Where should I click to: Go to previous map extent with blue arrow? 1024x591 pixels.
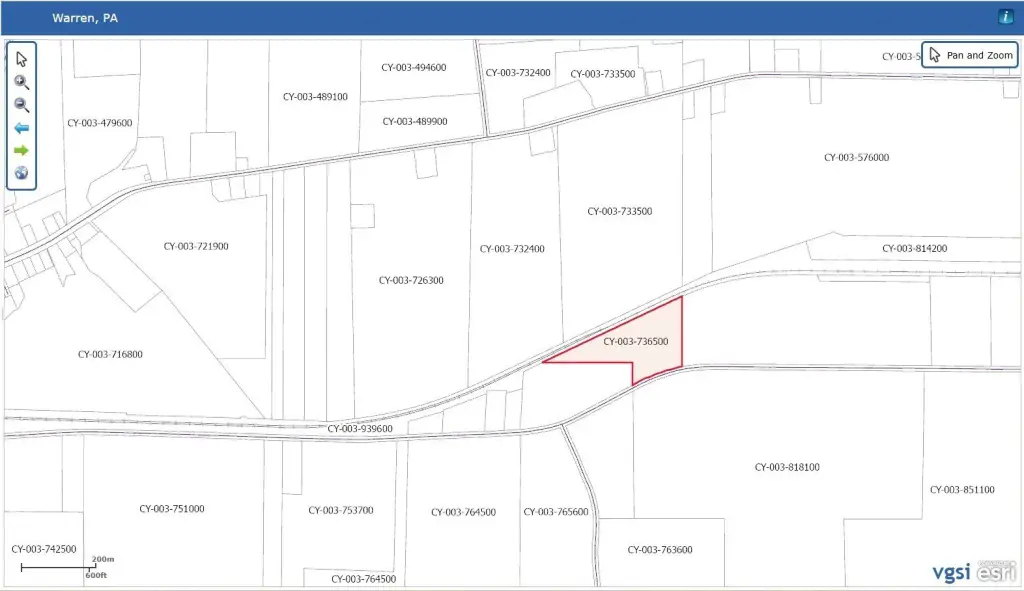coord(22,128)
